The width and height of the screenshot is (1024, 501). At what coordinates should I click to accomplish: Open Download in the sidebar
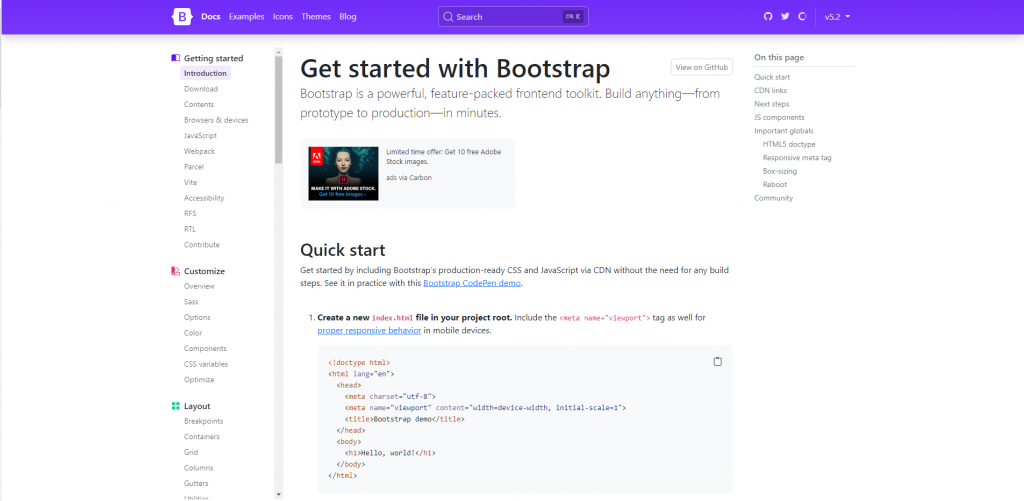[x=201, y=89]
